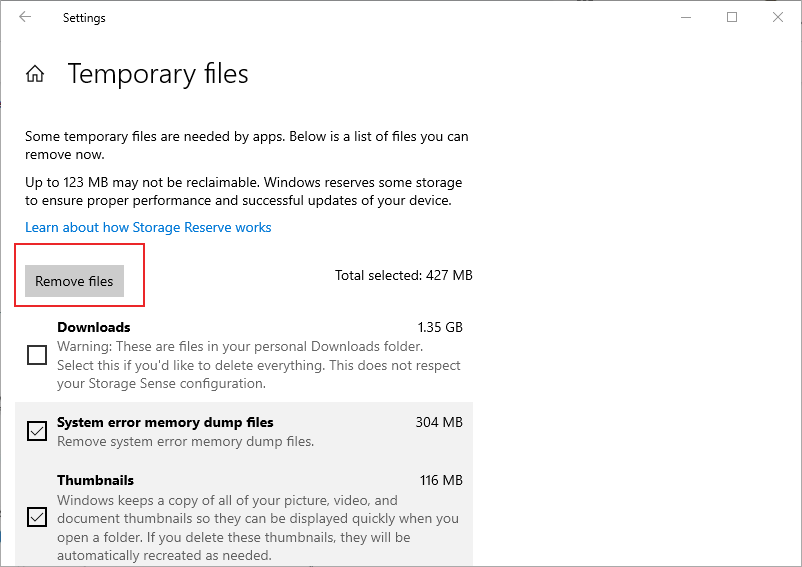Click the 1.35 GB size value
Image resolution: width=802 pixels, height=567 pixels.
(440, 327)
